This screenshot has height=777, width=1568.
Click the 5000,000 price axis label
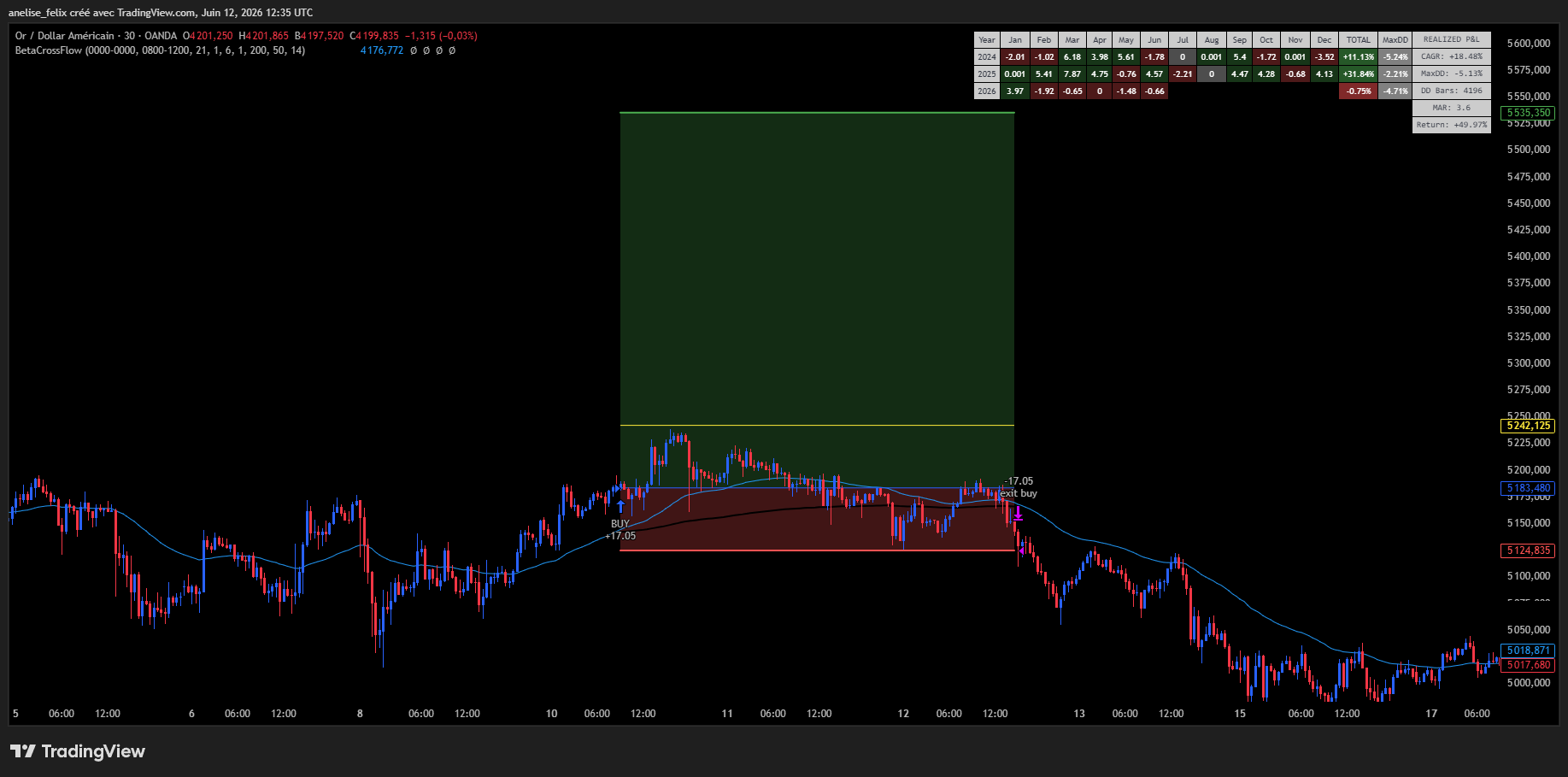click(1529, 683)
